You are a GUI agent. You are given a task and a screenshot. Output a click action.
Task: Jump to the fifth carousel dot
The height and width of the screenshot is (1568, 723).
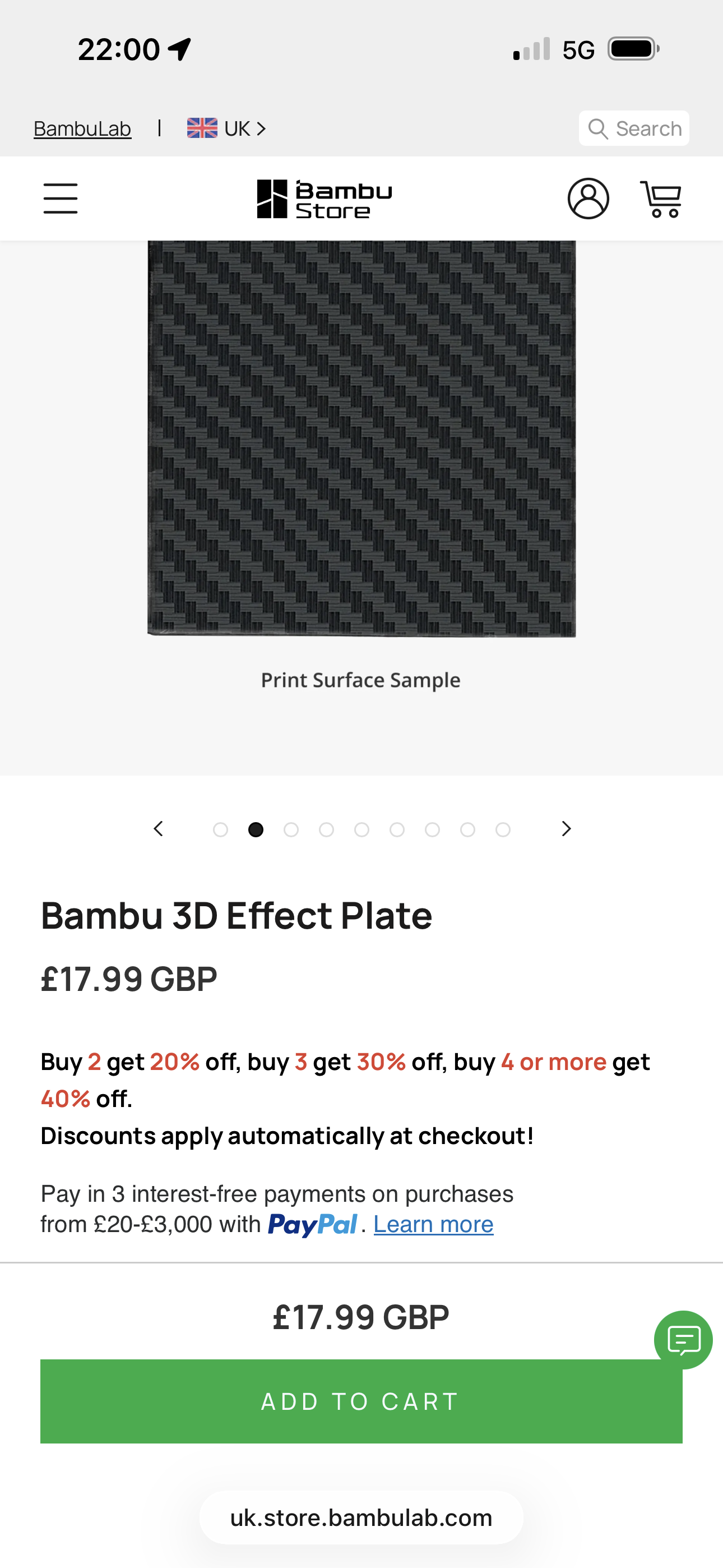[x=361, y=829]
